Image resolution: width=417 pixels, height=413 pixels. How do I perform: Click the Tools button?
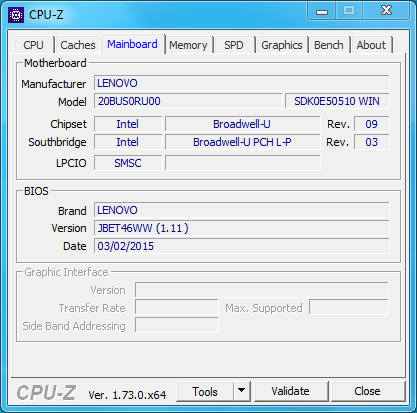click(x=205, y=391)
